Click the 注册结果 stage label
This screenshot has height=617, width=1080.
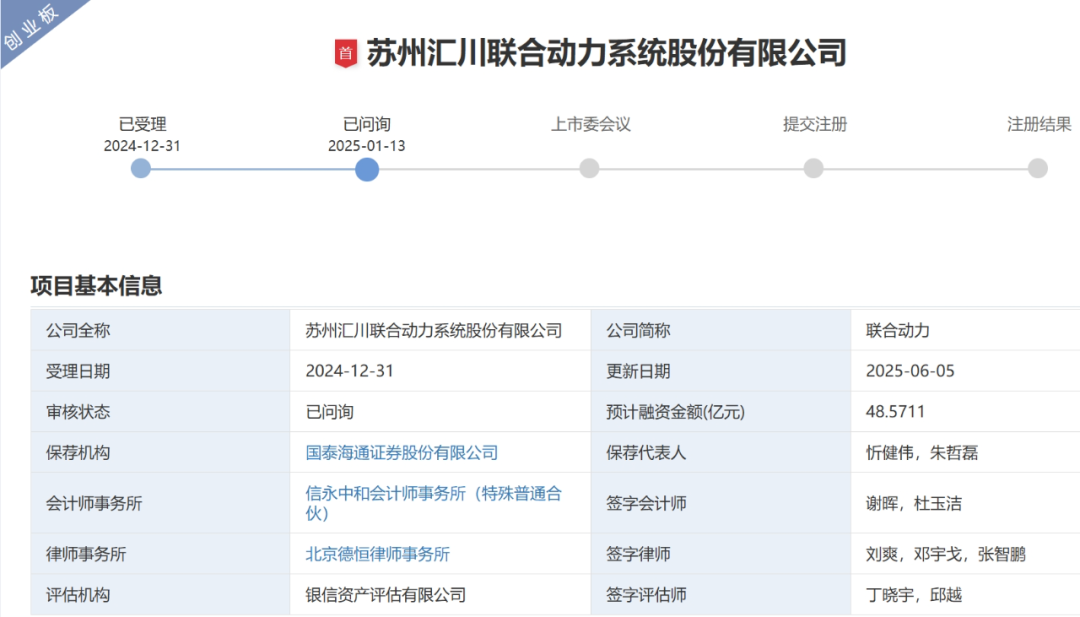click(x=1039, y=125)
